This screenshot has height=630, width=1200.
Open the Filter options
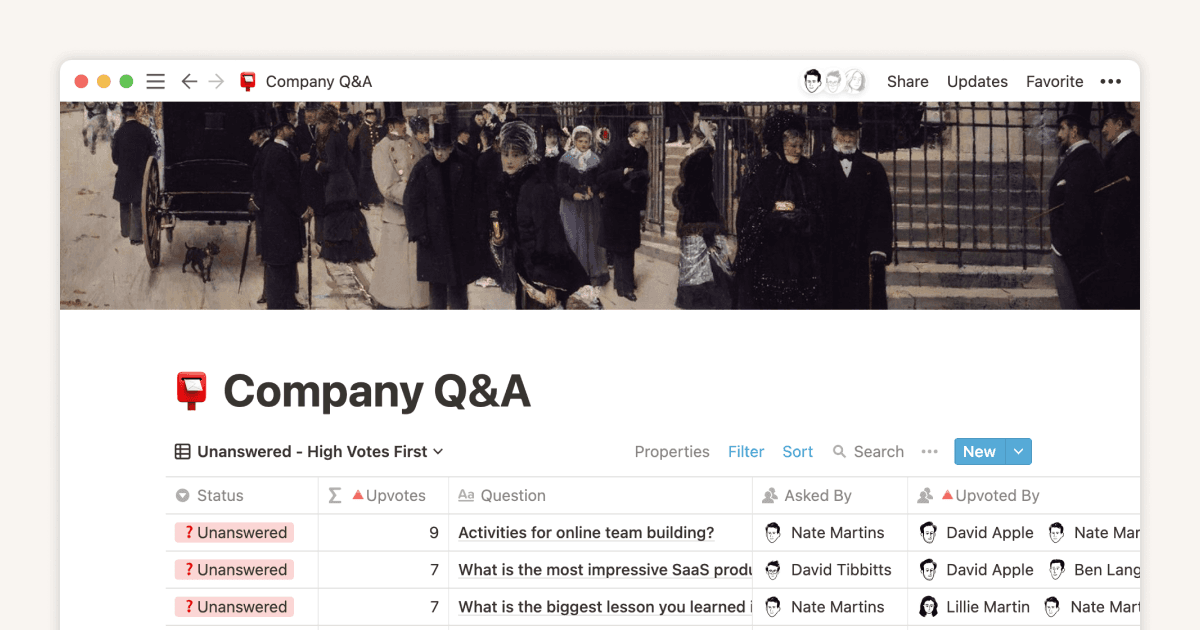point(746,452)
